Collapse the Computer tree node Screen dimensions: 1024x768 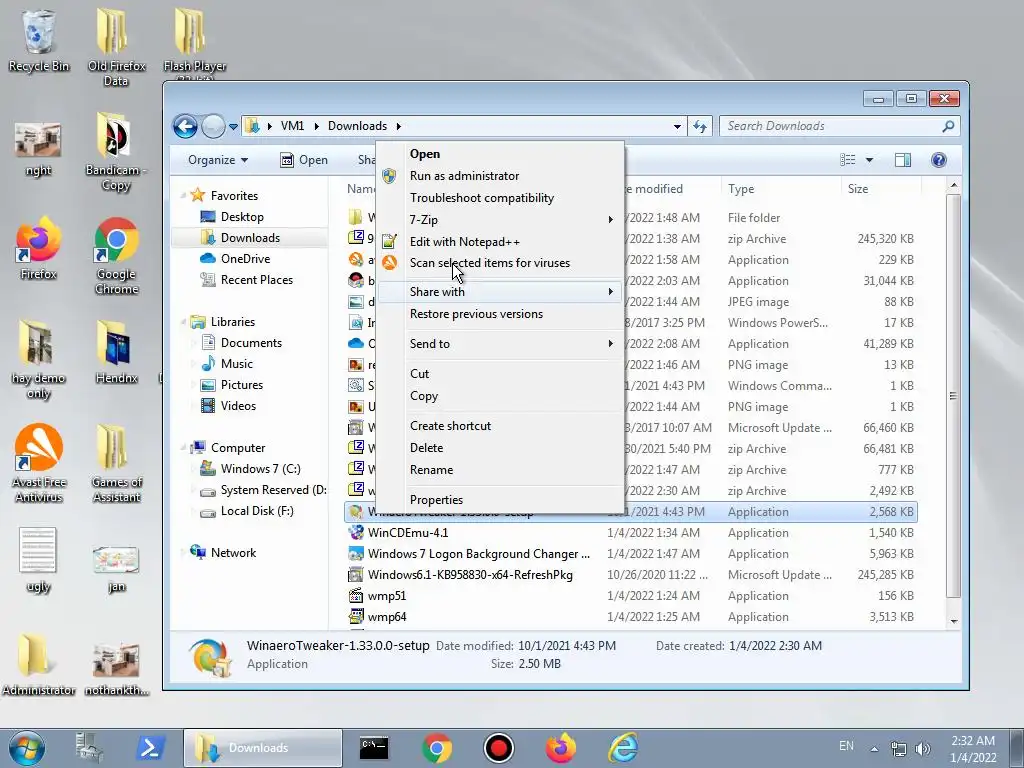[183, 448]
